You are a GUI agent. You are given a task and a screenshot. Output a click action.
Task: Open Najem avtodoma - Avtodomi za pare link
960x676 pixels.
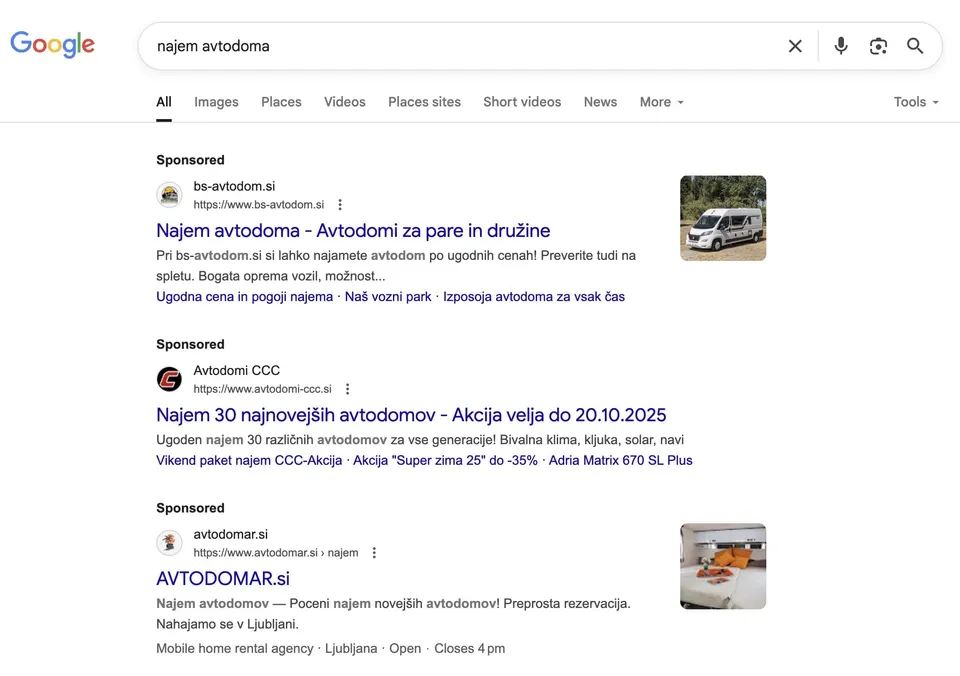click(x=353, y=230)
